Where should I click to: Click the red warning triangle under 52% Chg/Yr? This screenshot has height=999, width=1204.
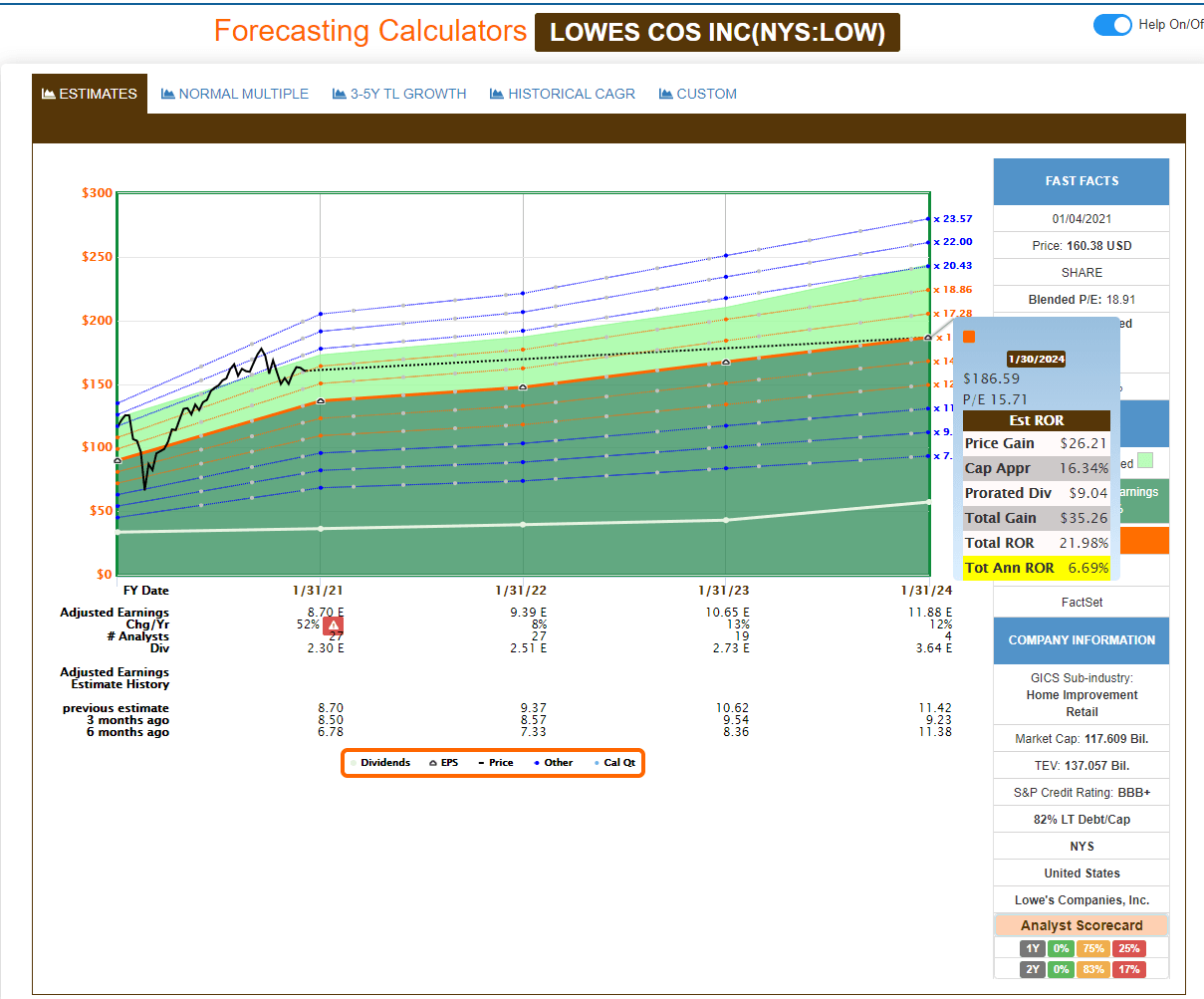pyautogui.click(x=333, y=624)
